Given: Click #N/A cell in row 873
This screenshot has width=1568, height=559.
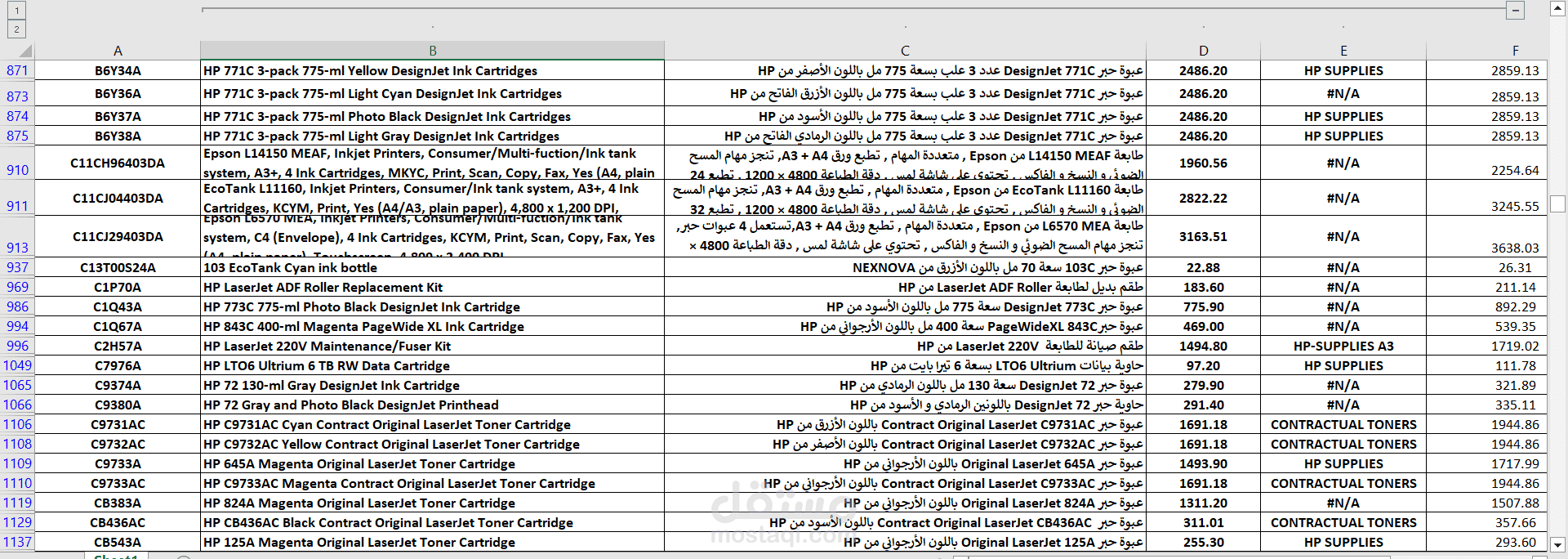Looking at the screenshot, I should (1343, 93).
